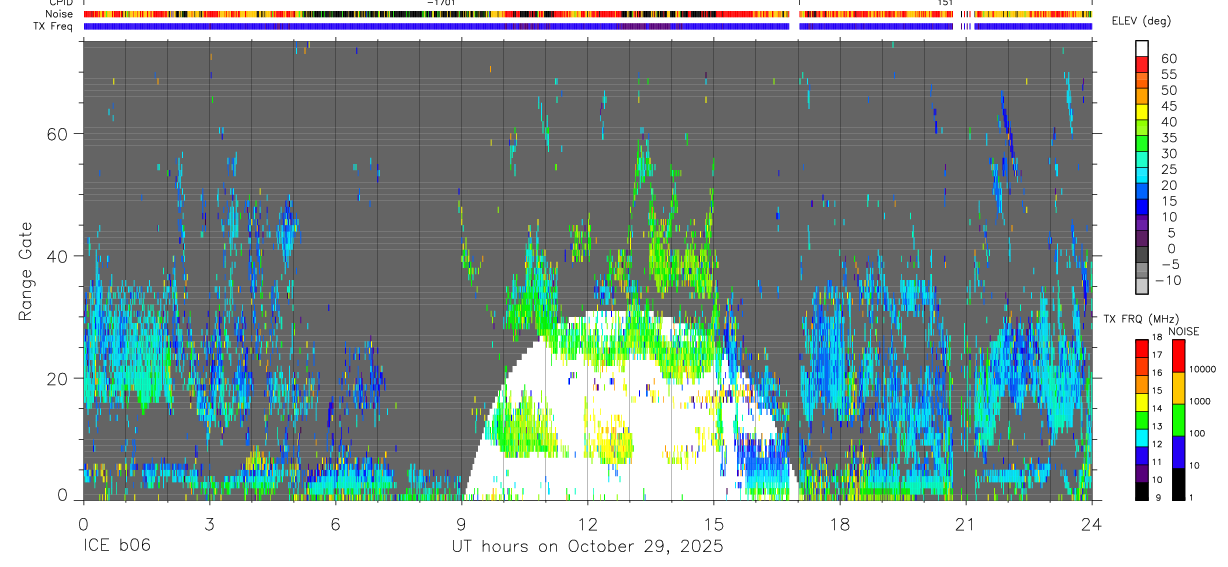Click the blue TX Freq strip above the plot
The height and width of the screenshot is (567, 1228).
coord(587,26)
